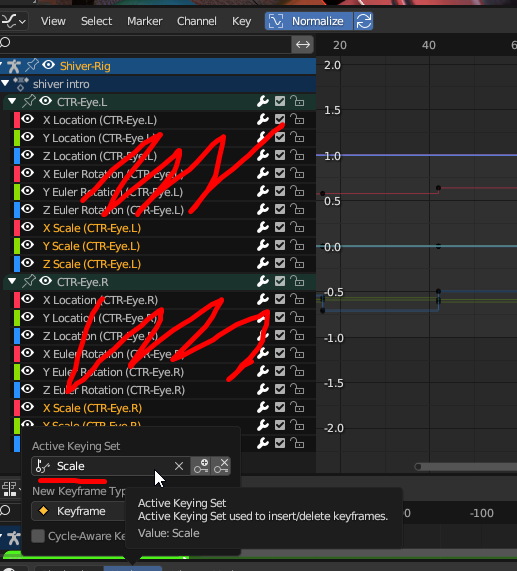The height and width of the screenshot is (571, 517).
Task: Click the invert filter arrows icon
Action: coord(303,44)
